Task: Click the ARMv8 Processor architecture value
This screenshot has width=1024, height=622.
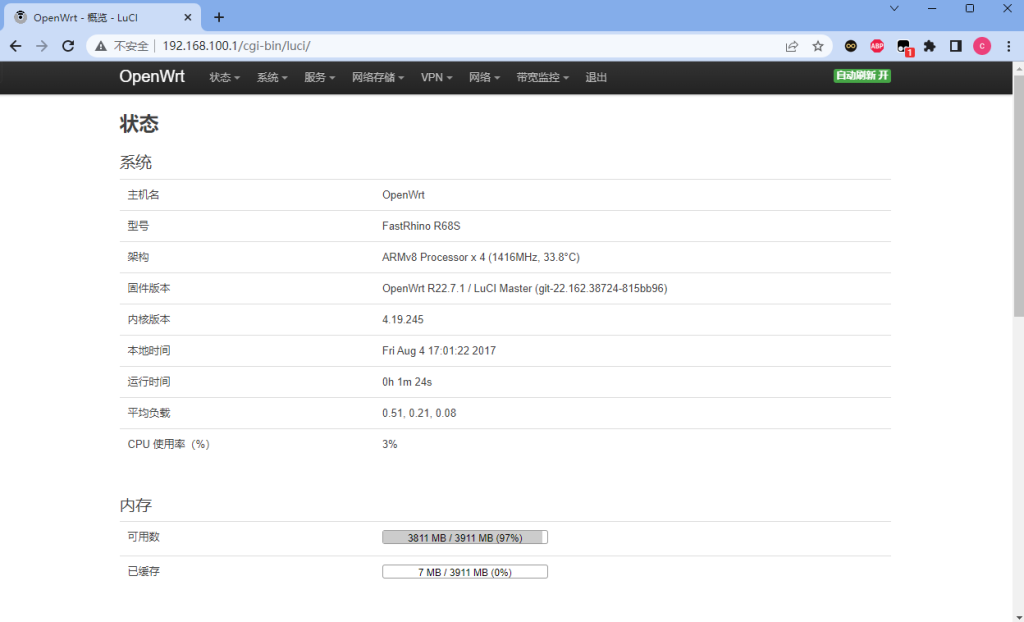Action: [x=481, y=257]
